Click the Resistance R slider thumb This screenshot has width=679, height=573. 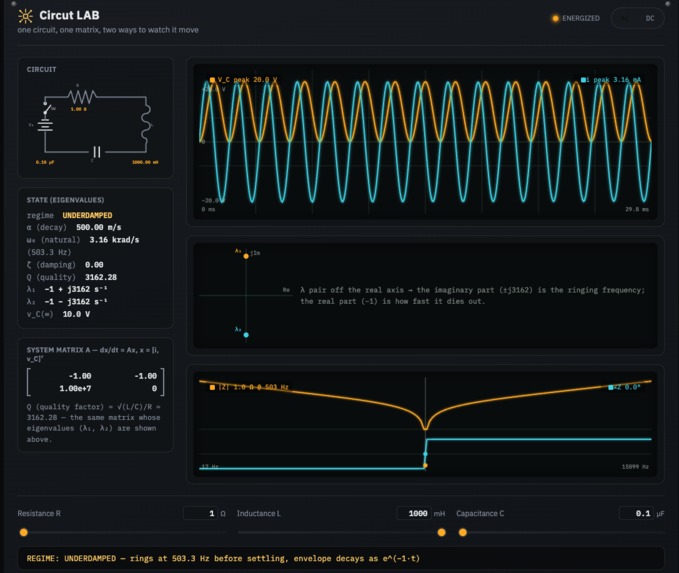point(24,532)
